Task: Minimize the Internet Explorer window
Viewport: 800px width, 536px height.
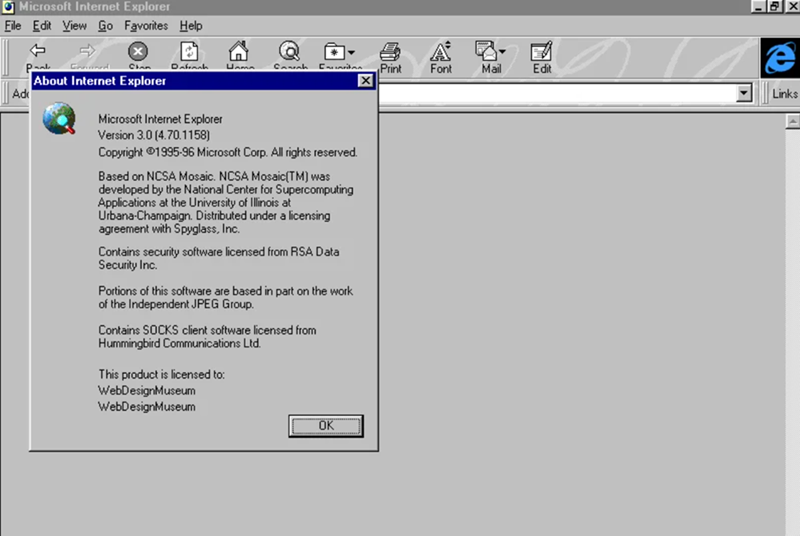Action: [x=759, y=7]
